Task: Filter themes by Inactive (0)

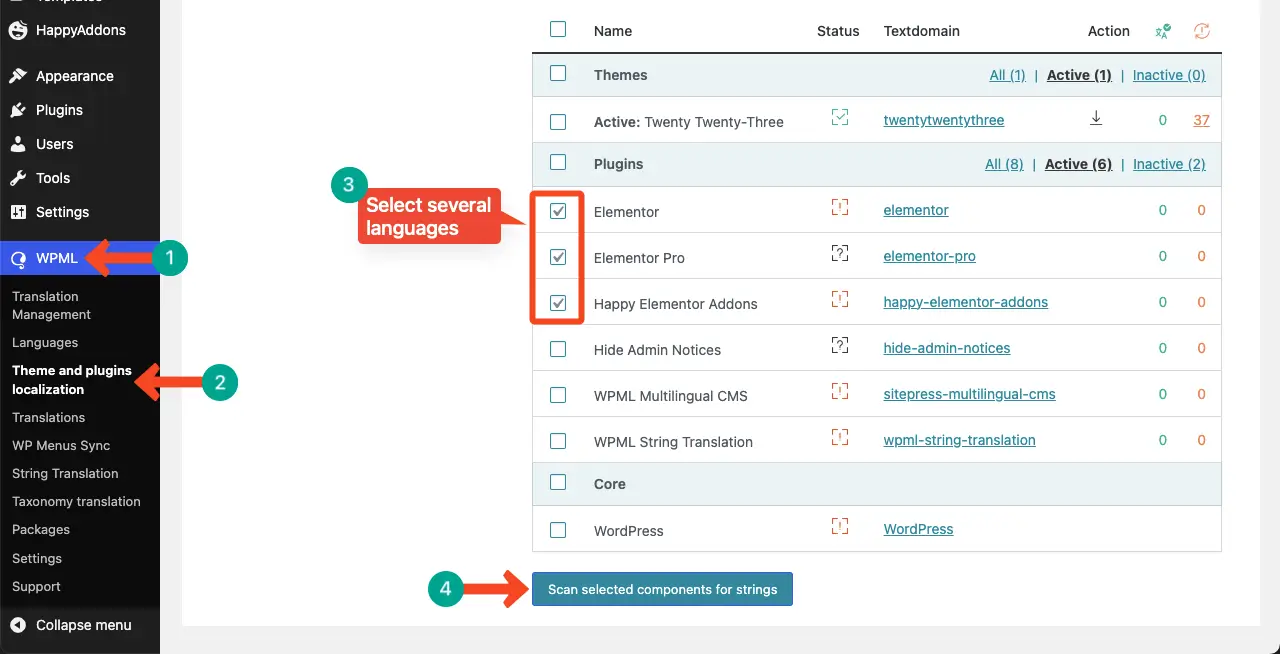Action: coord(1169,75)
